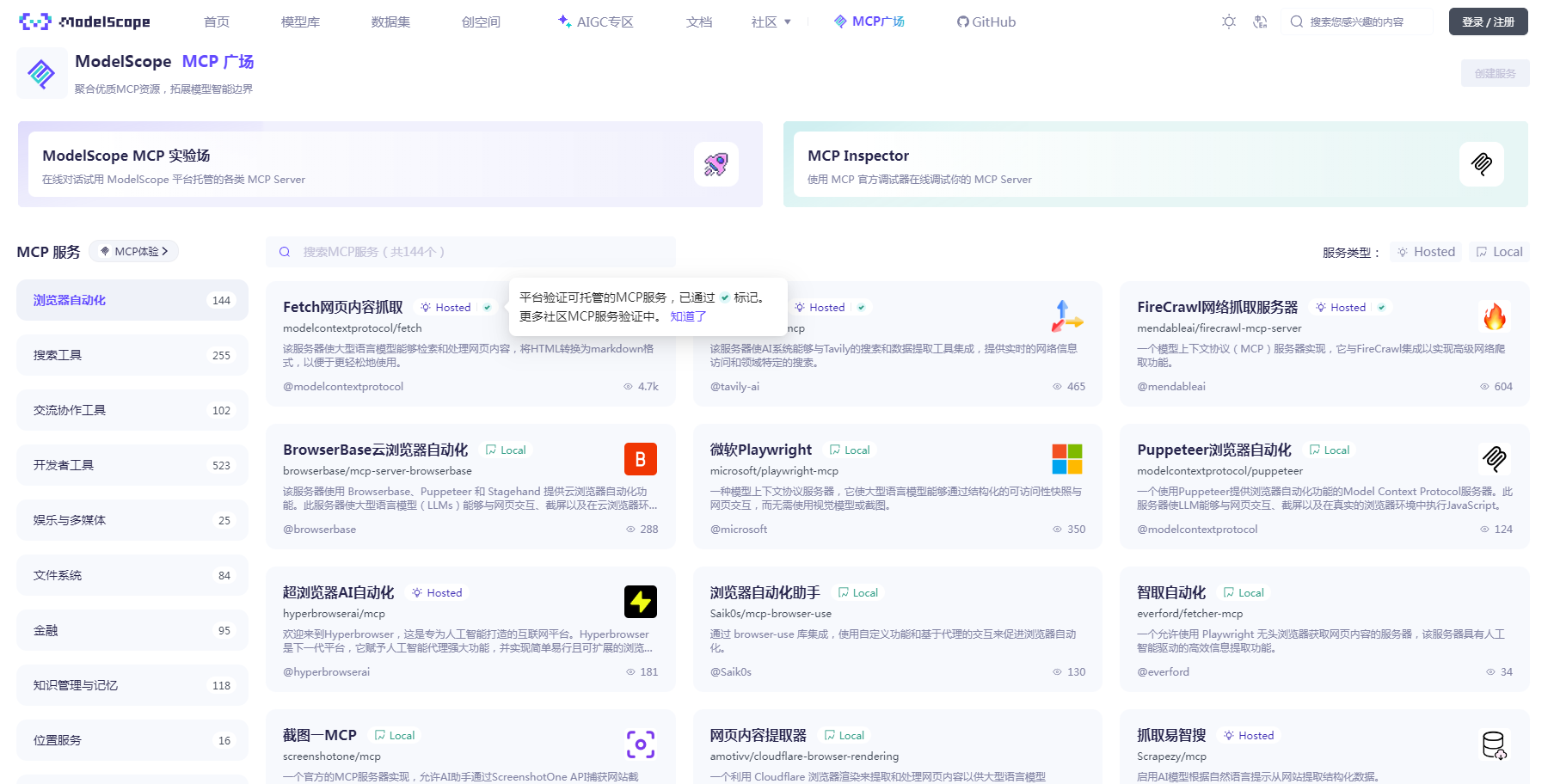Click the Puppeteer card logo icon
Viewport: 1554px width, 784px height.
(x=1494, y=459)
